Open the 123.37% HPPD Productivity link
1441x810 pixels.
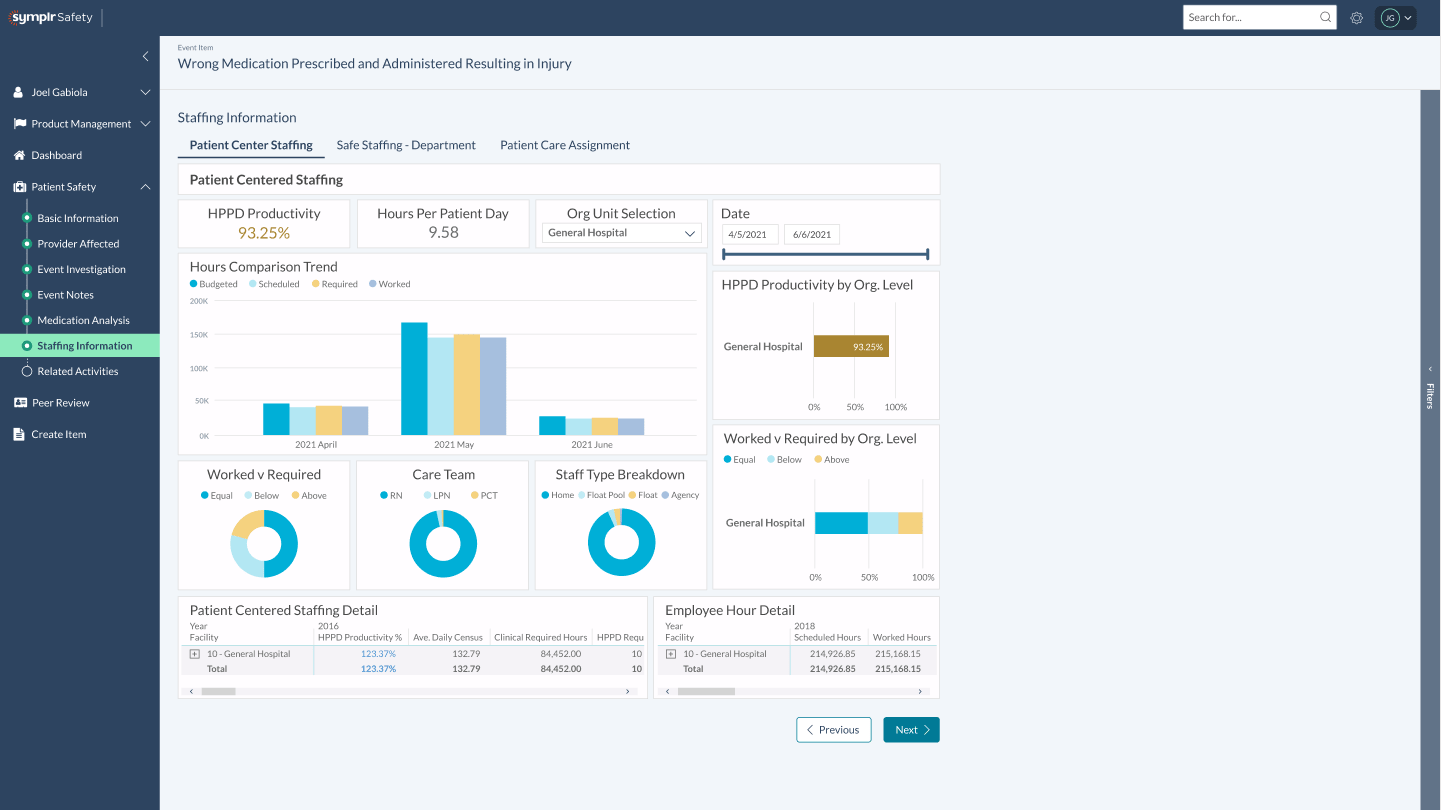pyautogui.click(x=378, y=653)
